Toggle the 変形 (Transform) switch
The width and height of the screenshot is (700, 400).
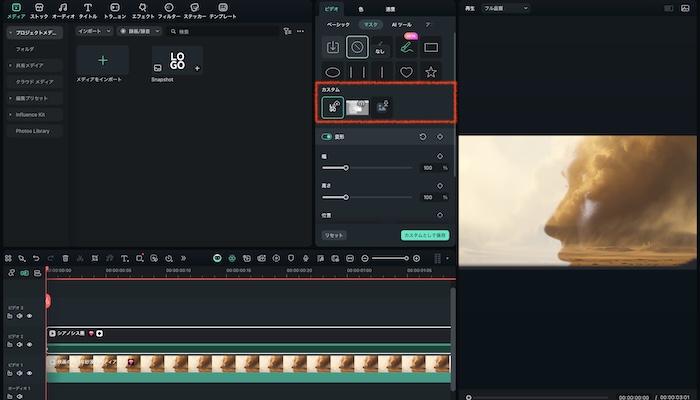(326, 136)
